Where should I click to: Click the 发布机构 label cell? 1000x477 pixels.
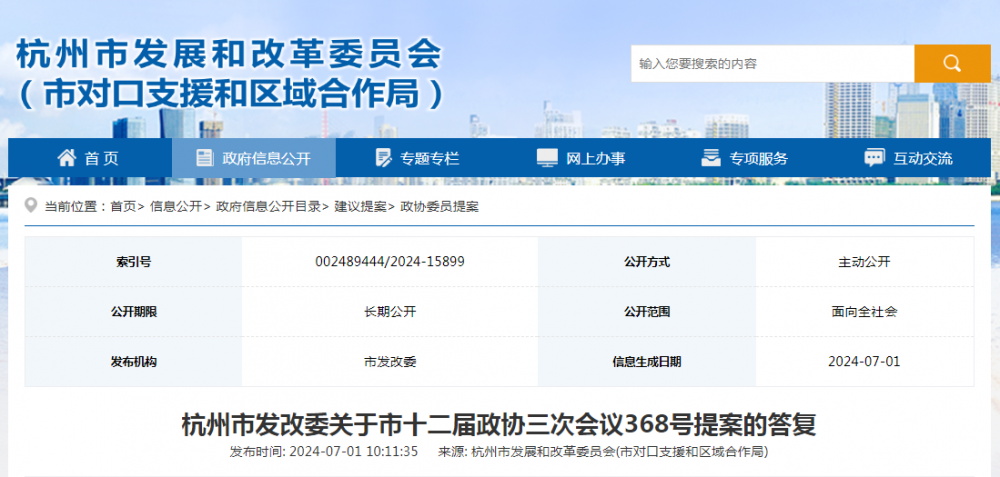pyautogui.click(x=133, y=362)
